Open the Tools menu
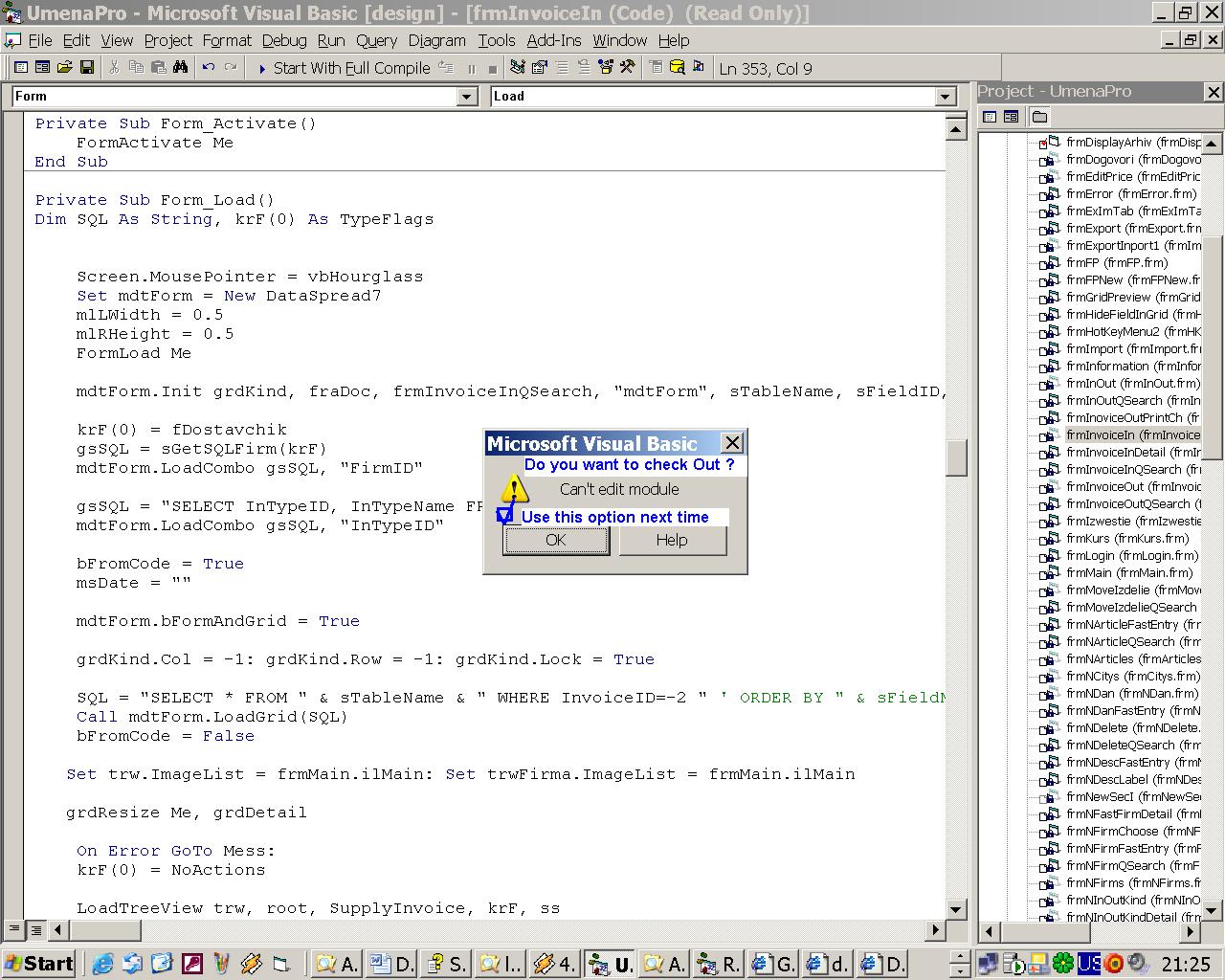This screenshot has height=980, width=1225. [x=497, y=40]
